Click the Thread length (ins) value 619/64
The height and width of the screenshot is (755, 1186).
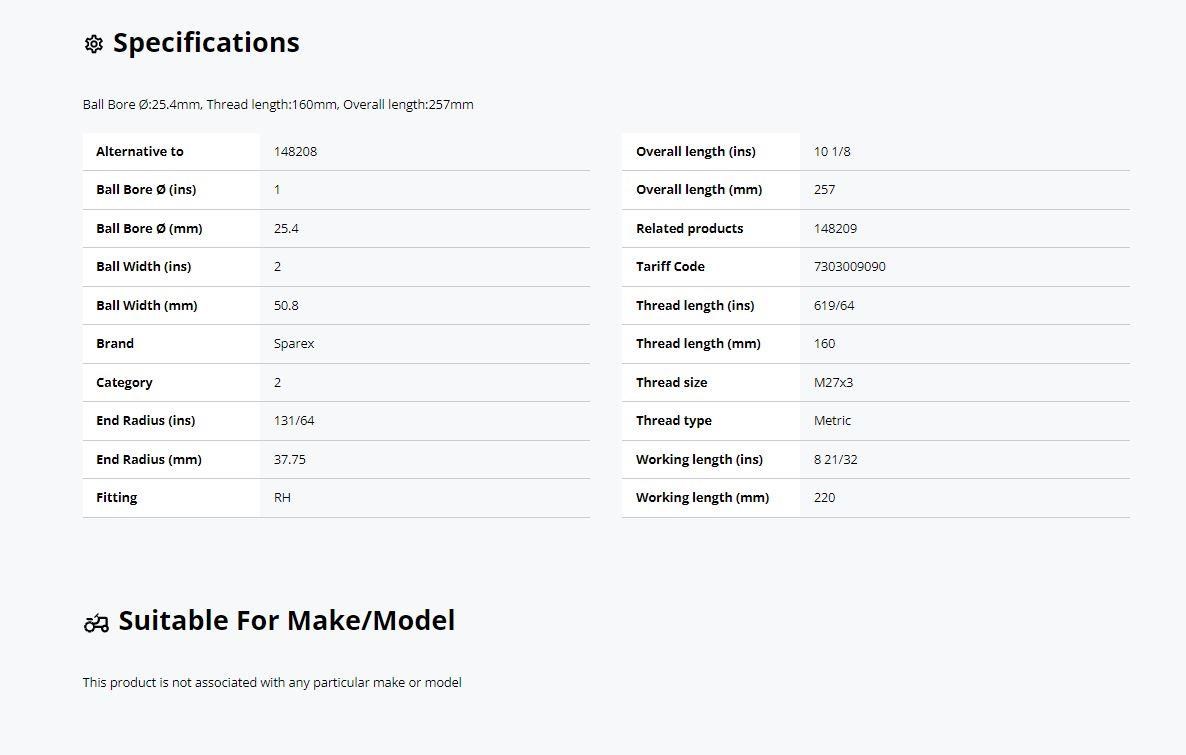tap(834, 306)
